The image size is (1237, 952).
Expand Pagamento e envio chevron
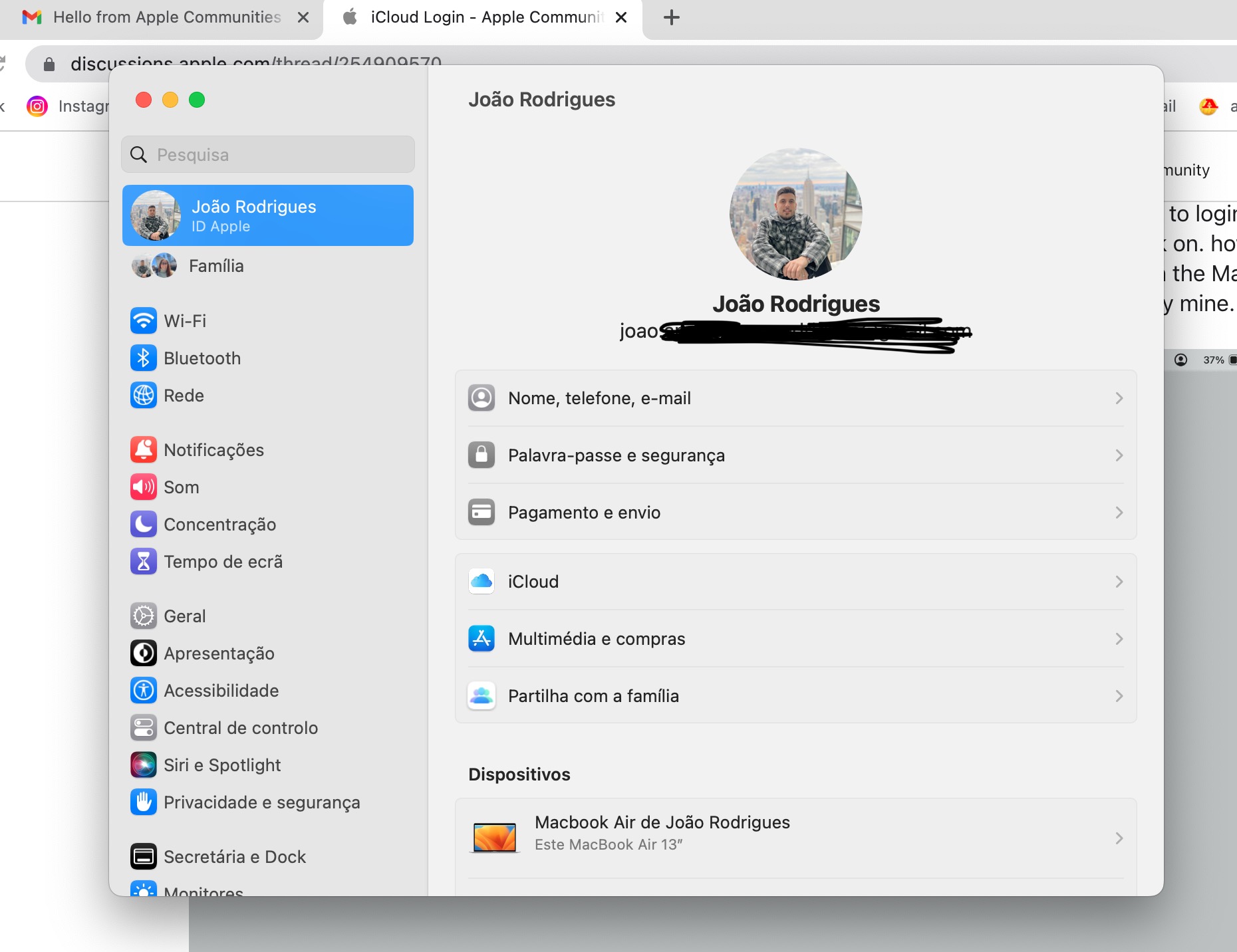click(x=1119, y=513)
